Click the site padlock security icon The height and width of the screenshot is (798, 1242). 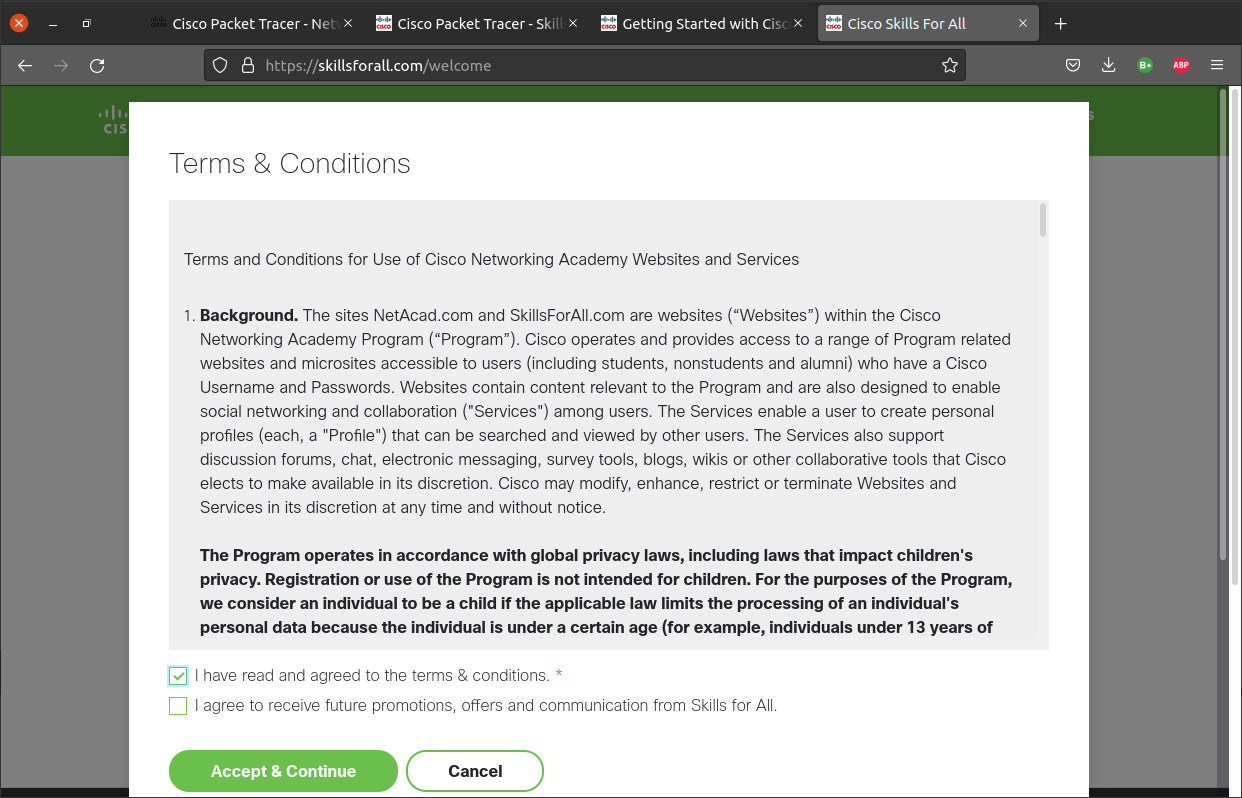click(248, 65)
